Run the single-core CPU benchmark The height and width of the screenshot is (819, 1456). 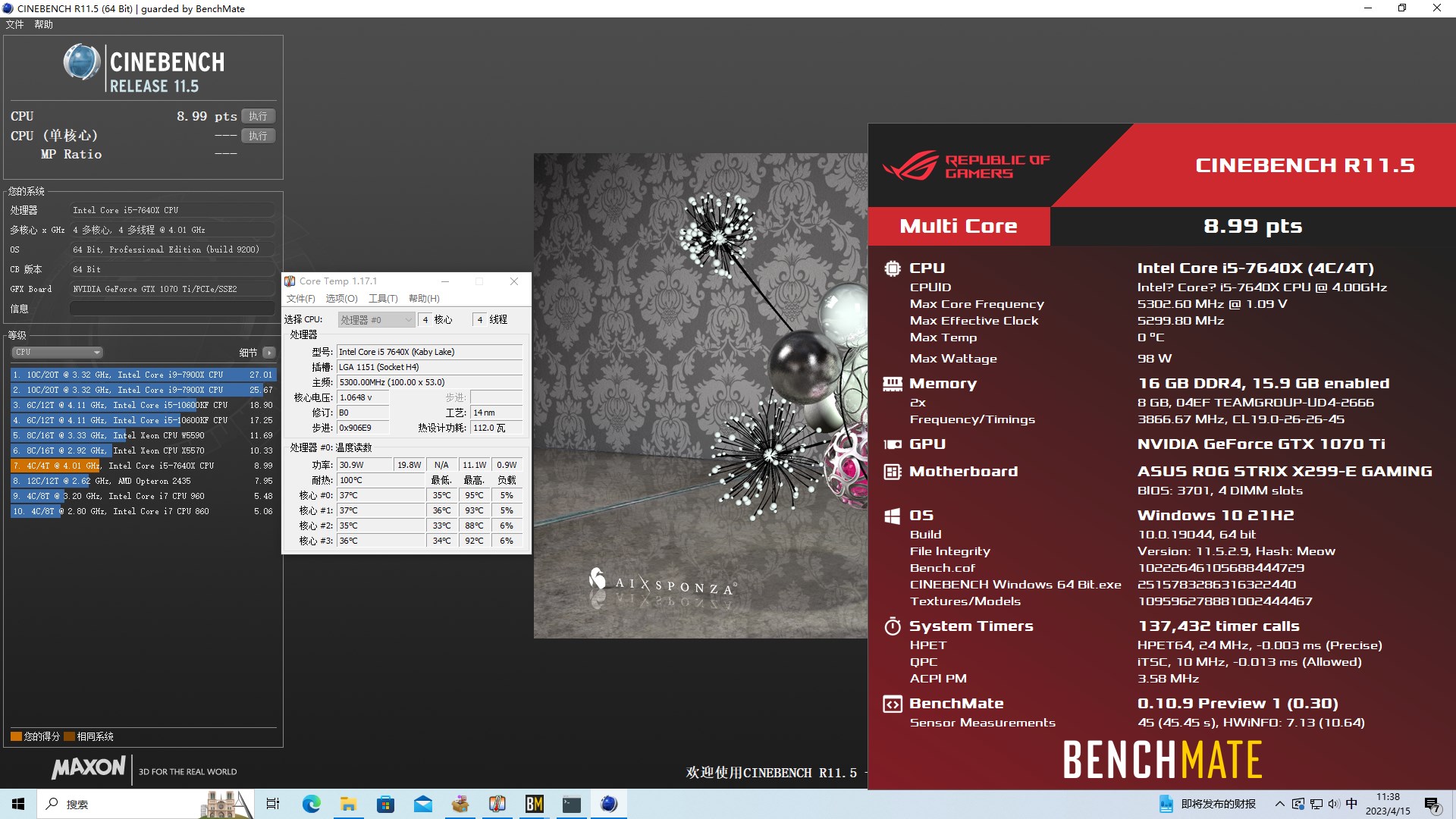[x=258, y=136]
